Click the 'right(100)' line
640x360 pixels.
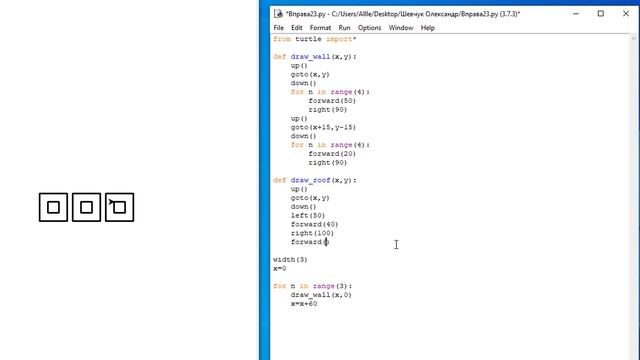point(312,233)
